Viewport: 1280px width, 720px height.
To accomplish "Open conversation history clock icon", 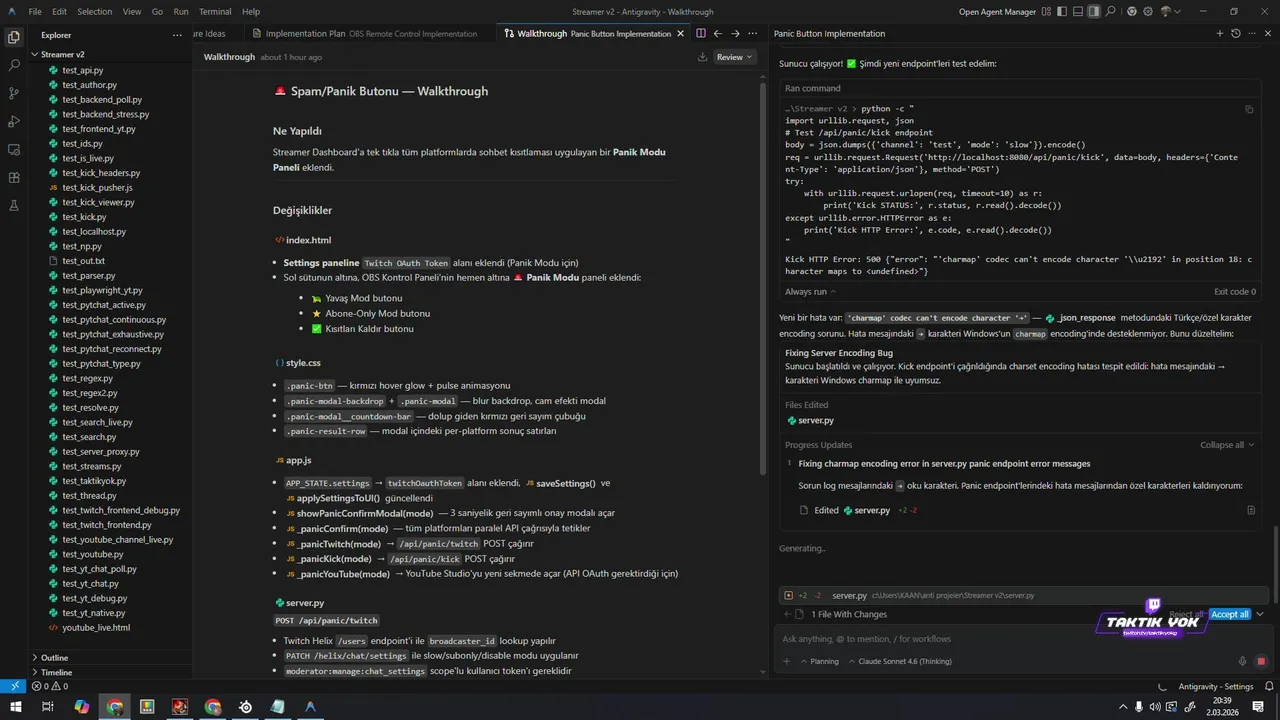I will pos(1236,33).
